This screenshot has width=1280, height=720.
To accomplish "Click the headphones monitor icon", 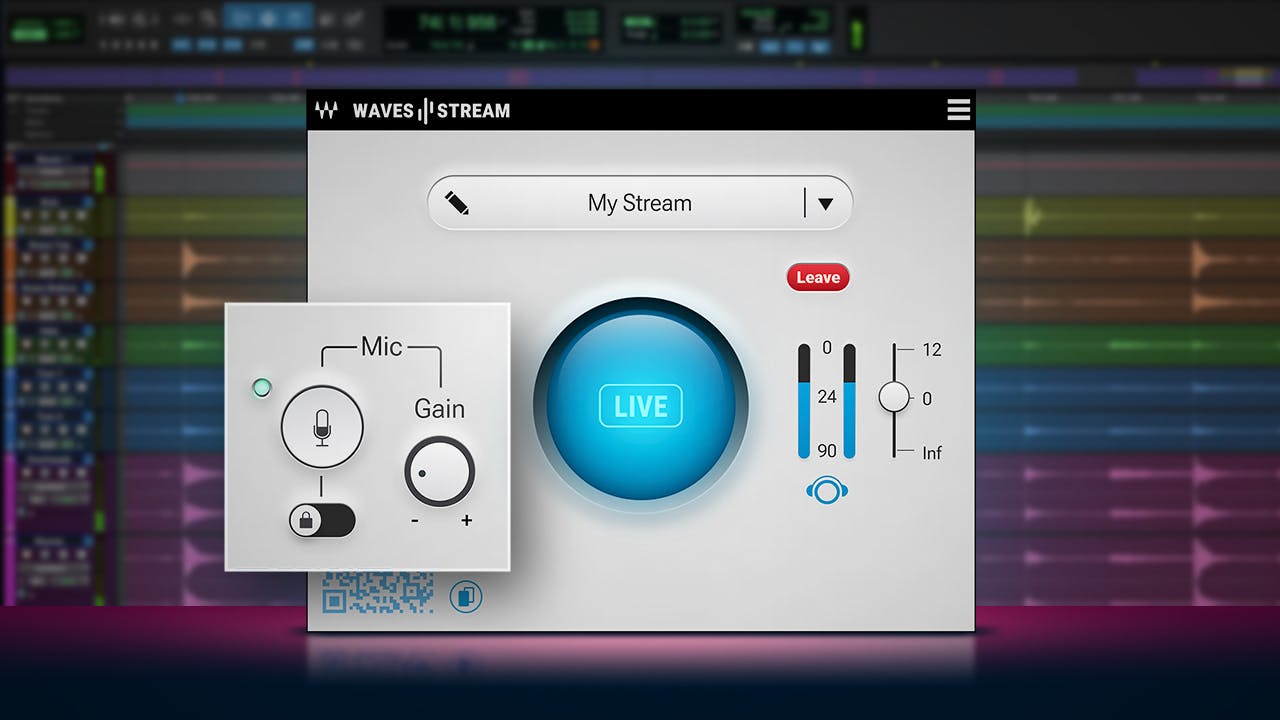I will coord(827,491).
